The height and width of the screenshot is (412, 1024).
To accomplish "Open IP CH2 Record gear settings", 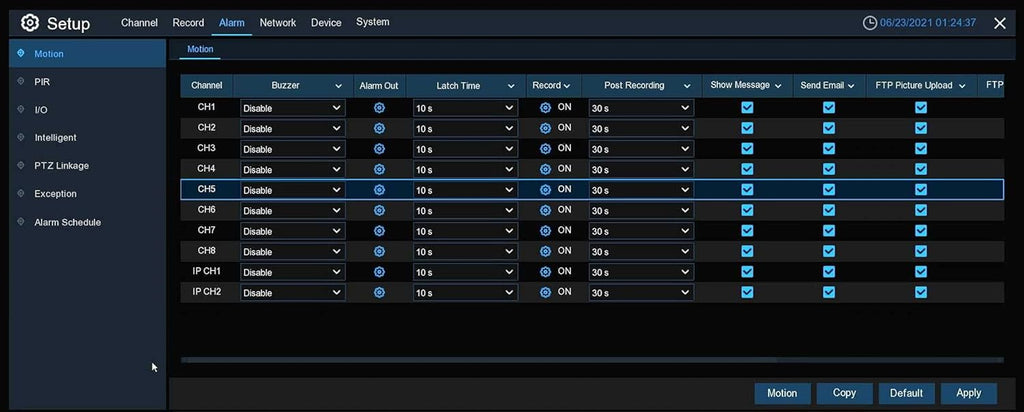I will tap(545, 293).
